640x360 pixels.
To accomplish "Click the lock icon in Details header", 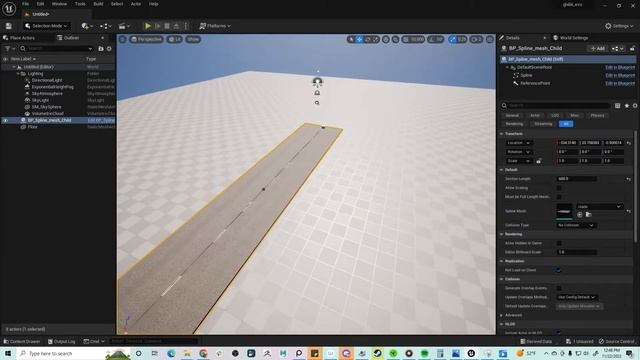I will (632, 48).
